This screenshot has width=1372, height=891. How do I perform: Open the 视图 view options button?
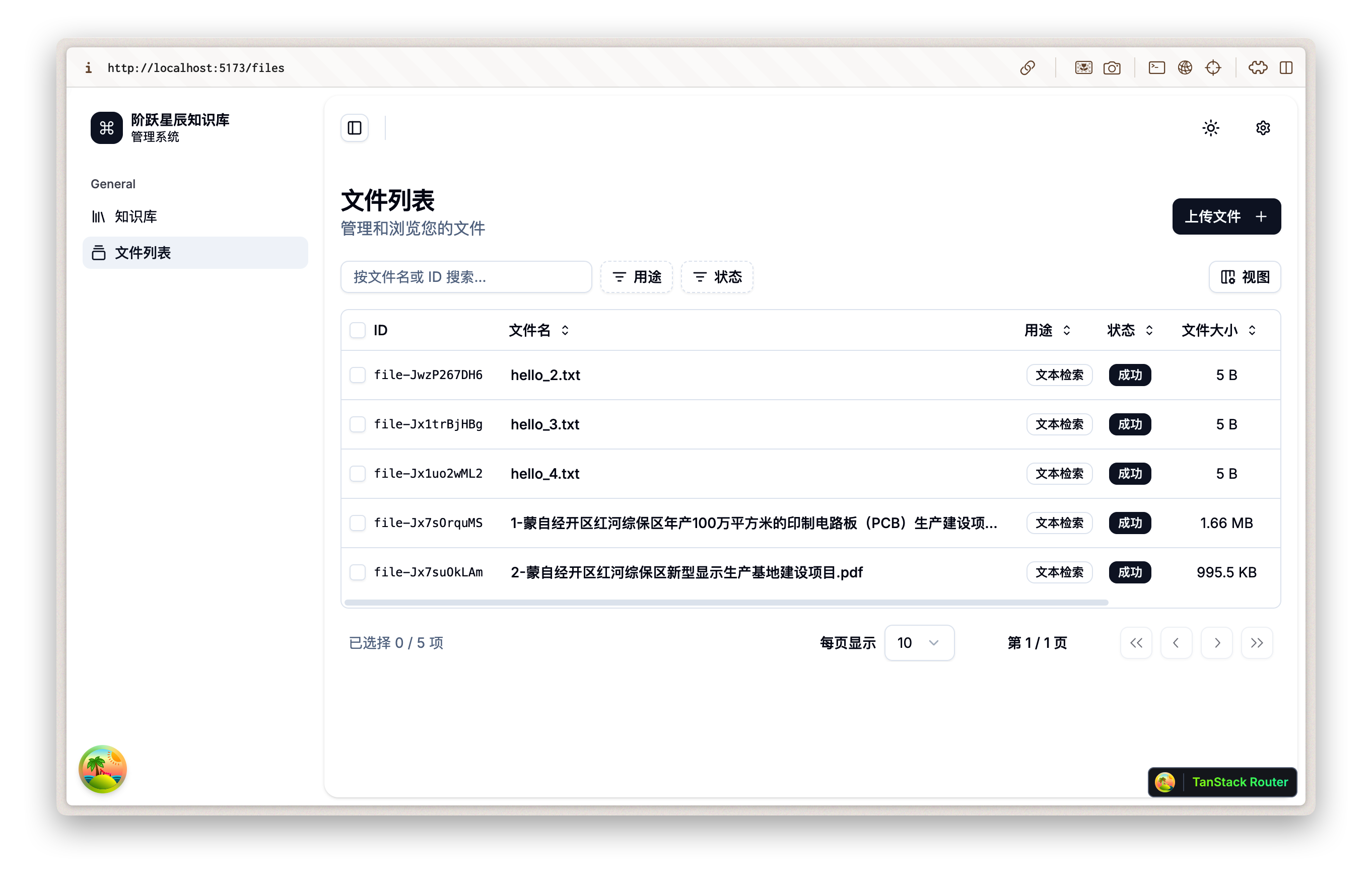[1245, 277]
